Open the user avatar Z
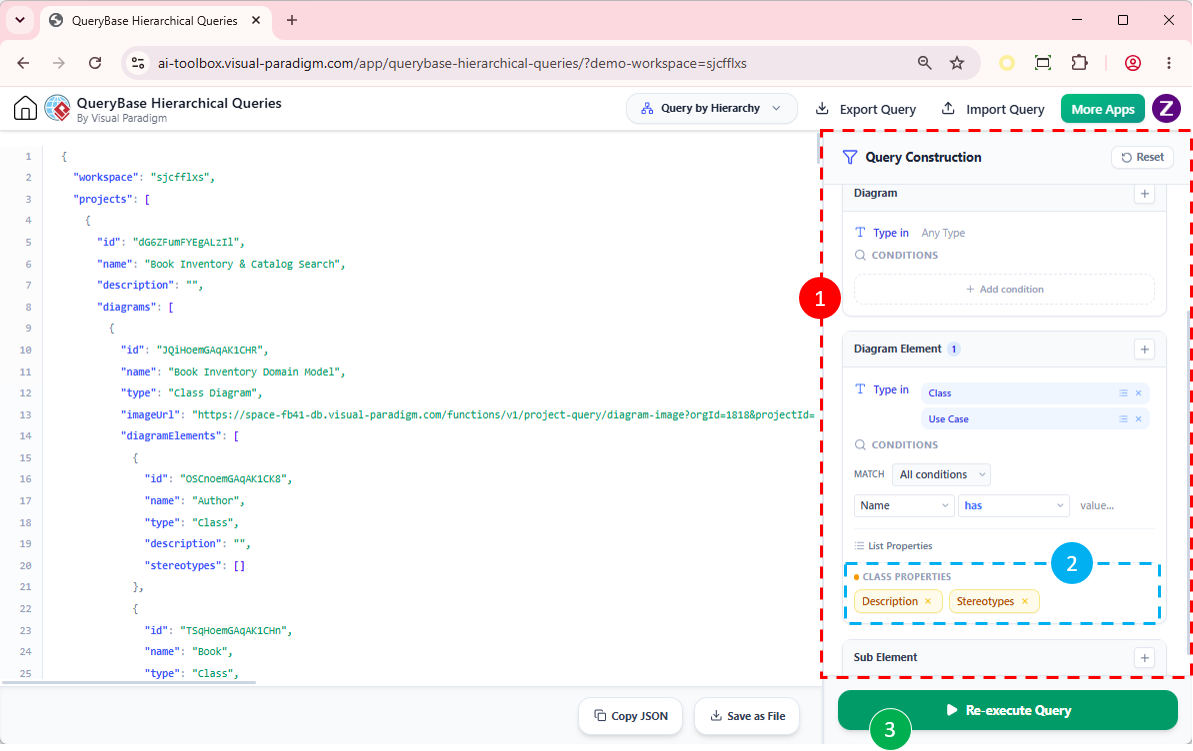The height and width of the screenshot is (751, 1193). 1166,109
